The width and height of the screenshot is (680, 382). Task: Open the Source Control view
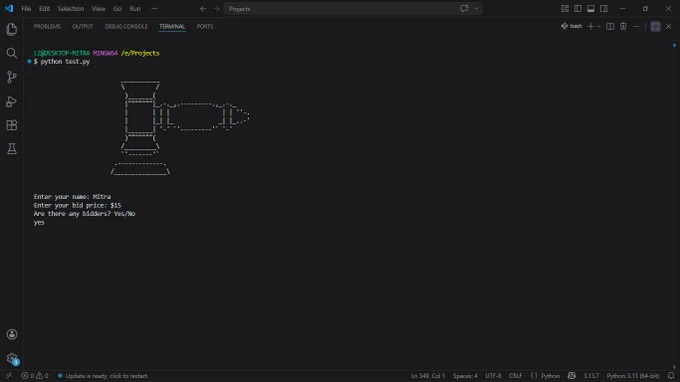[12, 77]
